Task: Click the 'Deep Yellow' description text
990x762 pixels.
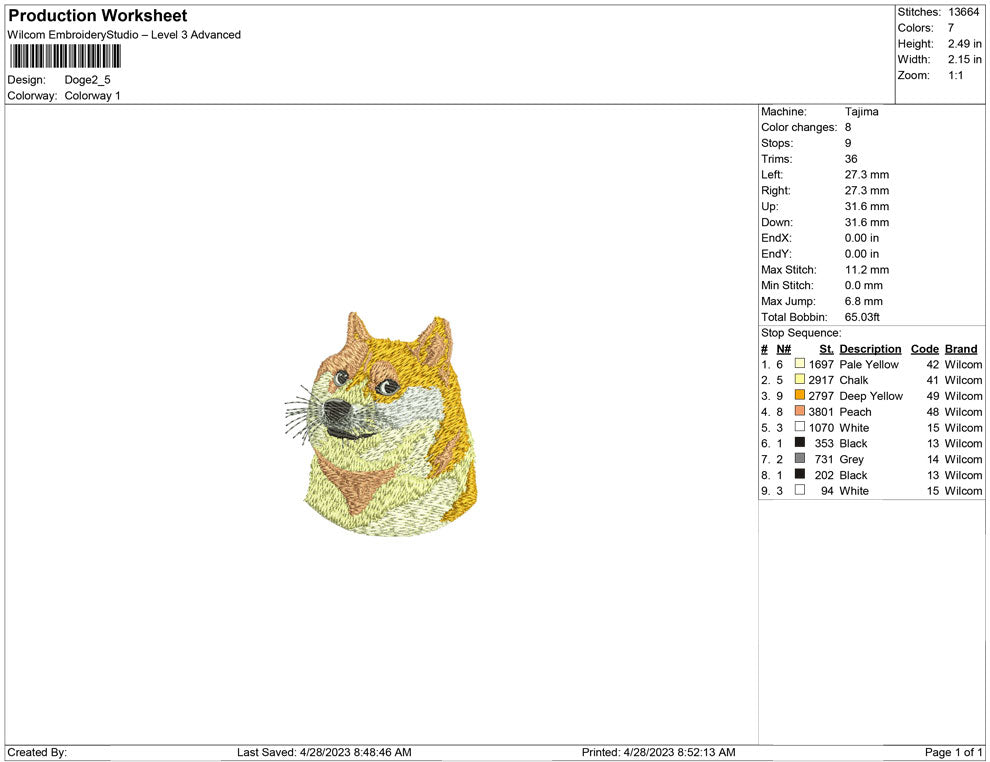Action: point(871,396)
